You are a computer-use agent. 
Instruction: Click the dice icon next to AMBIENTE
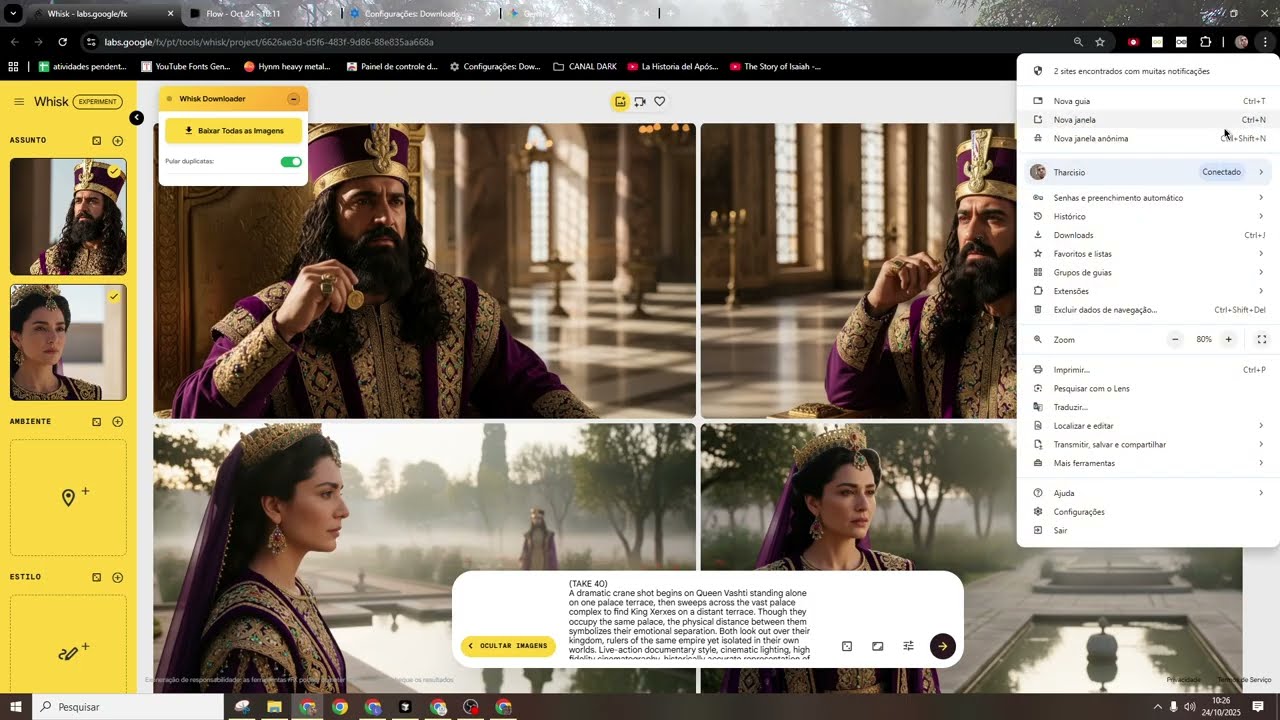coord(97,421)
